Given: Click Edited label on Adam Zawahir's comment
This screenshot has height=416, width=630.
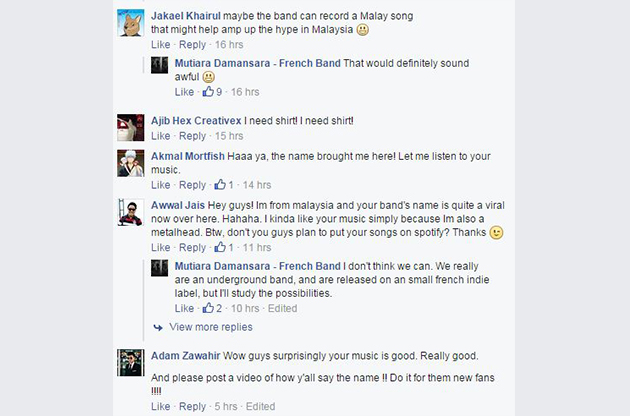Looking at the screenshot, I should tap(260, 407).
